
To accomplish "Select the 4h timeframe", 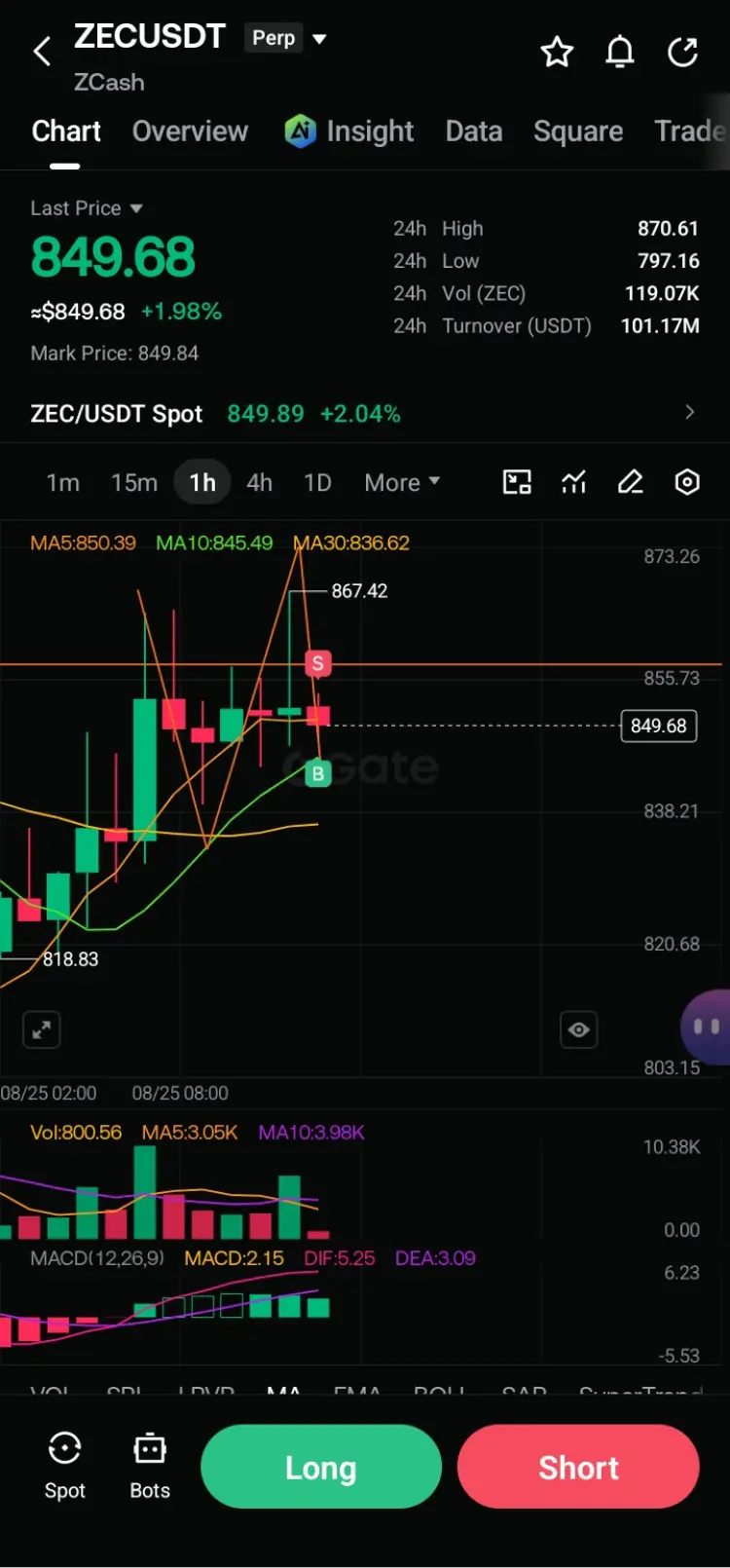I will (x=259, y=483).
